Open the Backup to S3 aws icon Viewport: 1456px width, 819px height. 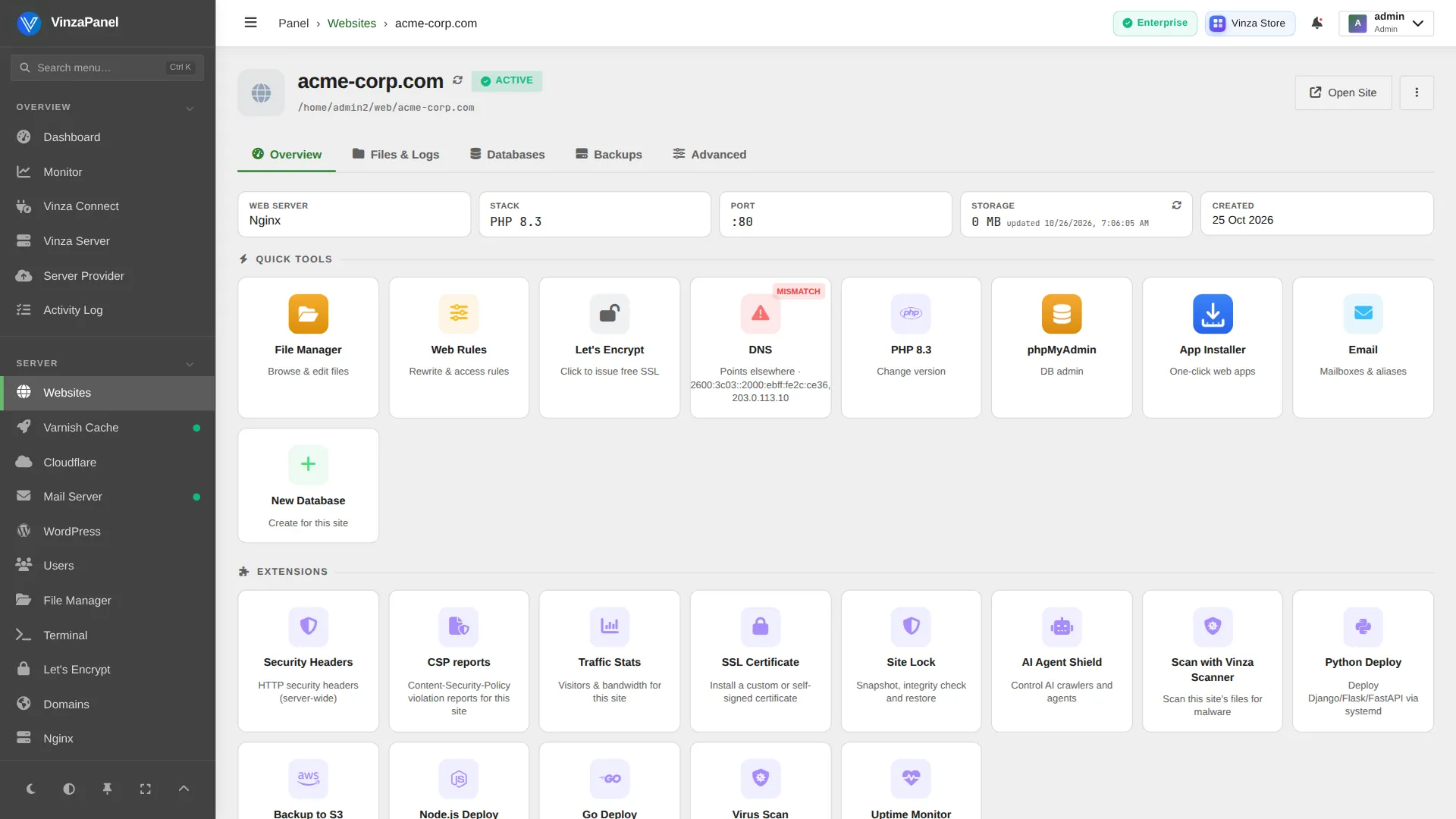tap(308, 778)
